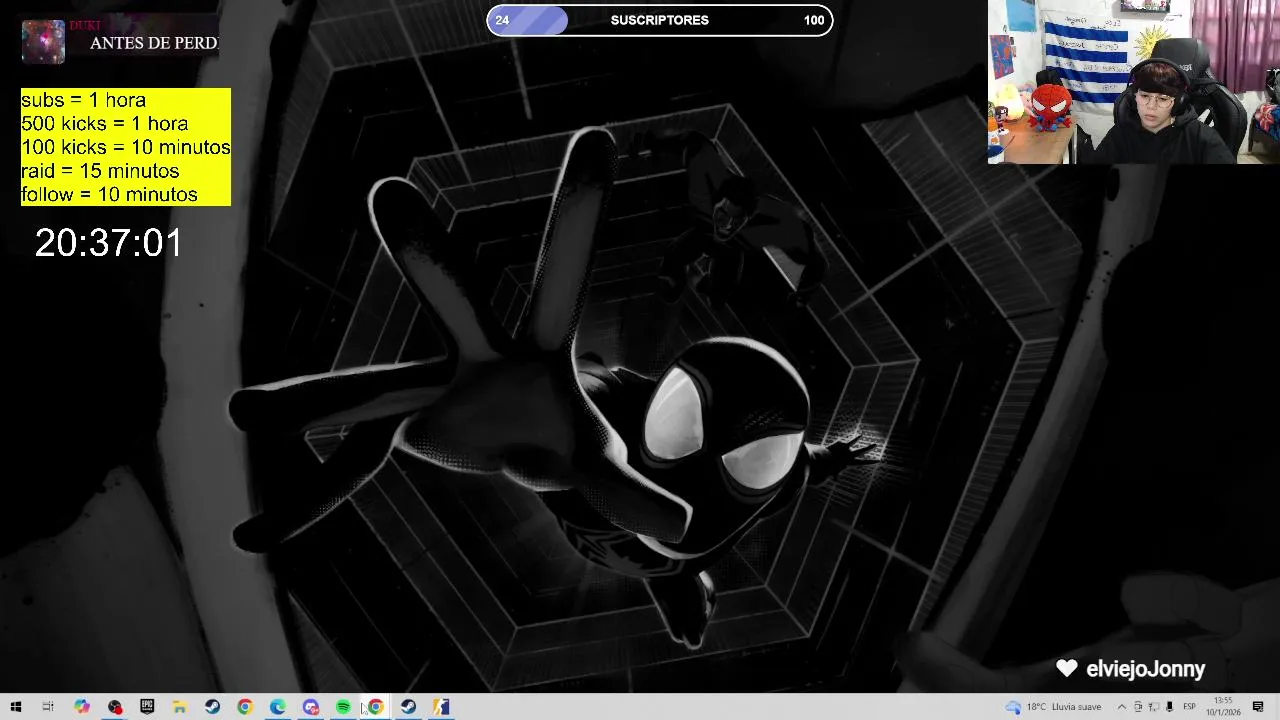
Task: Open the Steam icon beside File Explorer
Action: (x=212, y=707)
